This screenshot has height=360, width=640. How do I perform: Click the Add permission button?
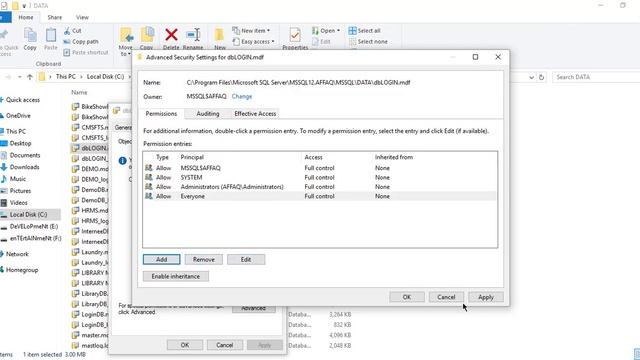pos(162,259)
